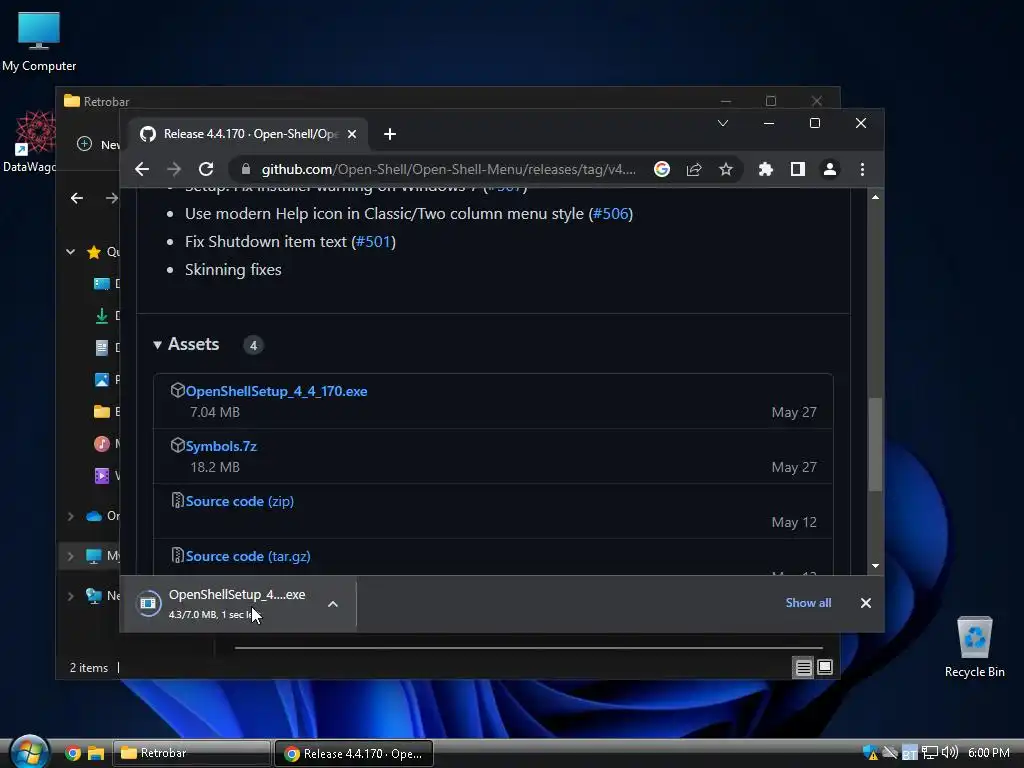Reload the GitHub release page

[x=206, y=169]
